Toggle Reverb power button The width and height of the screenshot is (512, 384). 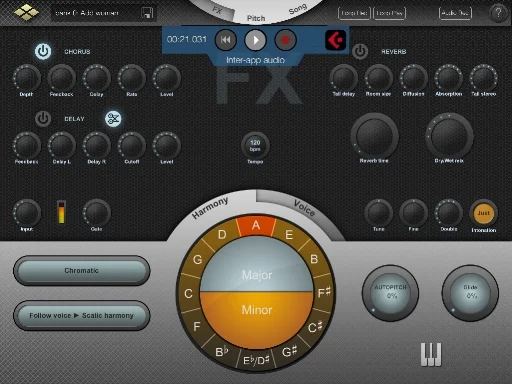tap(360, 51)
